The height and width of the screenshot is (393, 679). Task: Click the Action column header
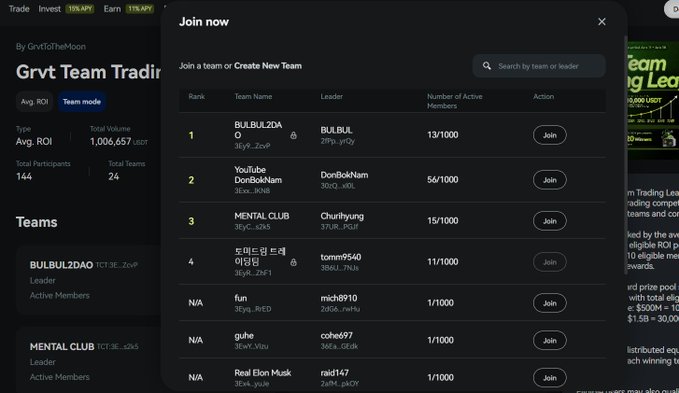click(x=543, y=97)
